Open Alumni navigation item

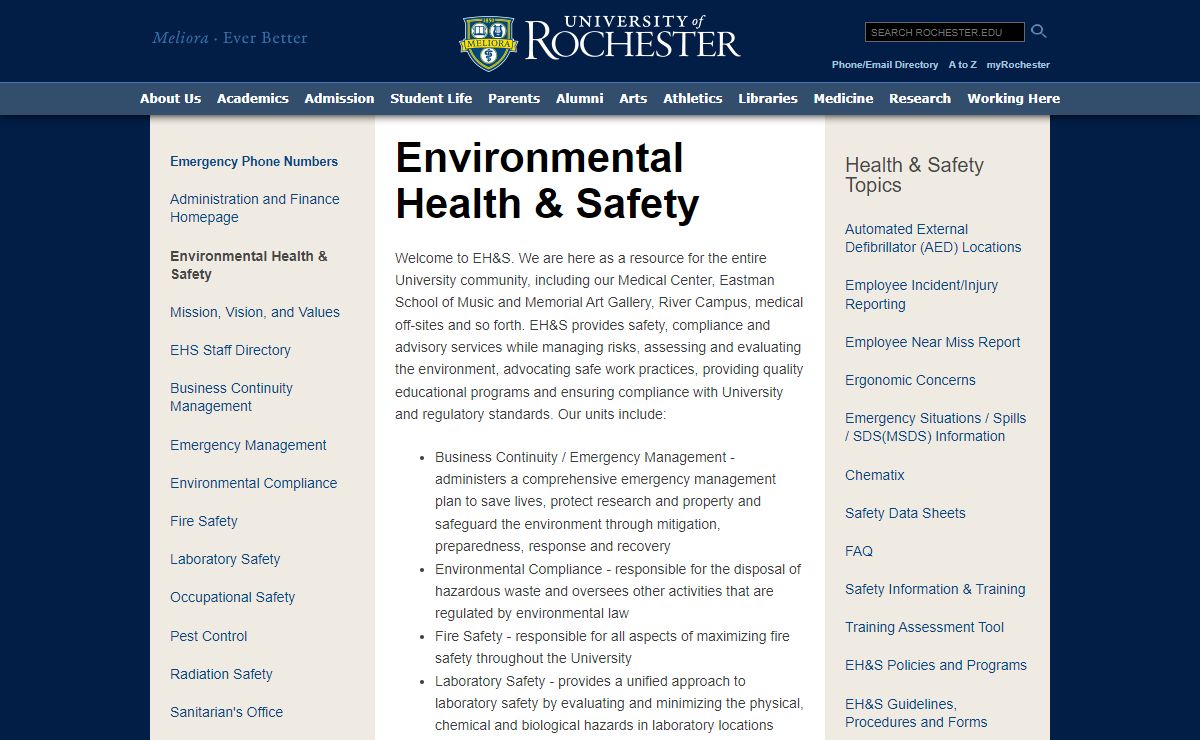pos(580,98)
